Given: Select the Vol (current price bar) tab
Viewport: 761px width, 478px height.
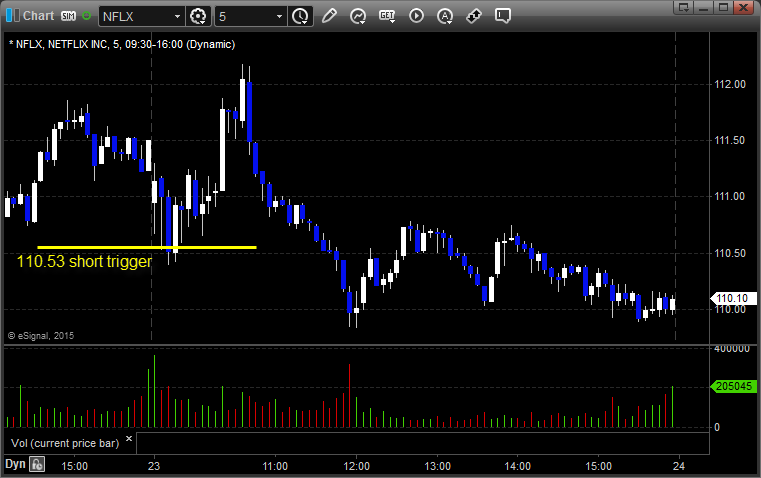Looking at the screenshot, I should (61, 442).
